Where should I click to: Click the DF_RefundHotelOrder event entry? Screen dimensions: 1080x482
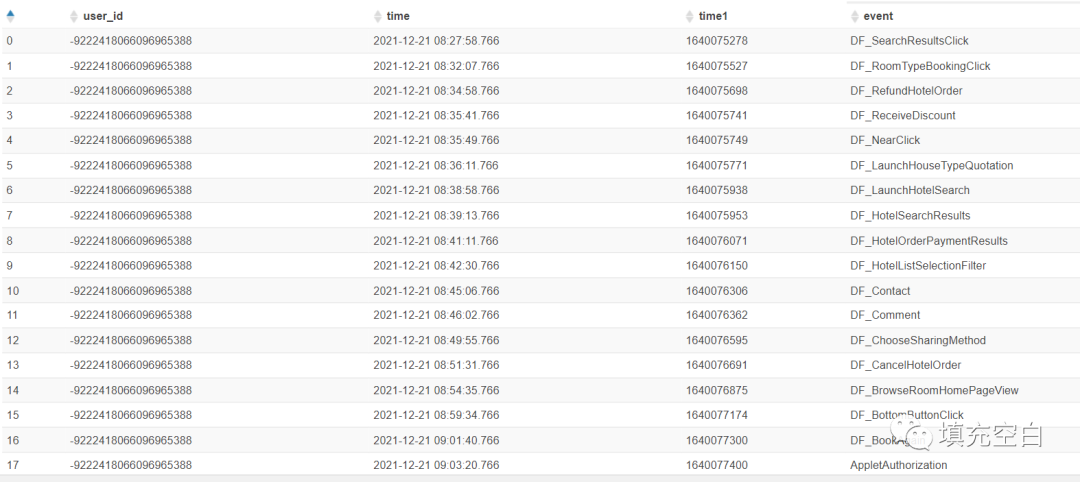coord(906,91)
